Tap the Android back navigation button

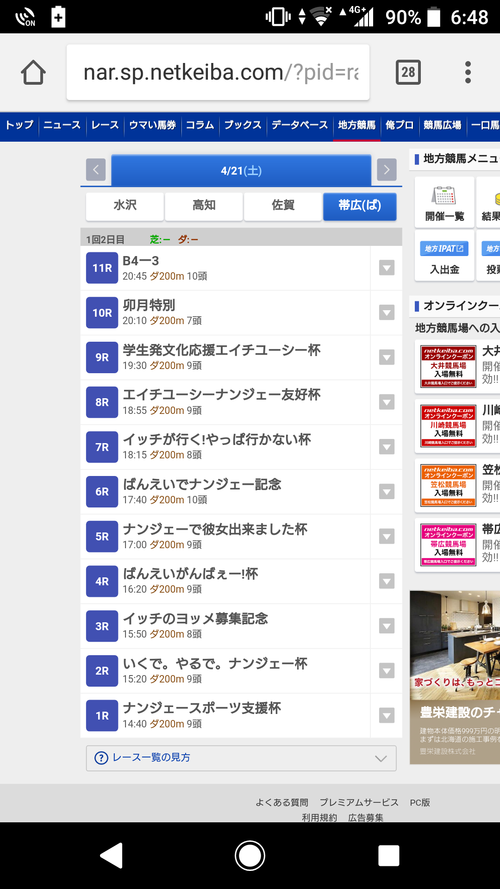point(111,856)
